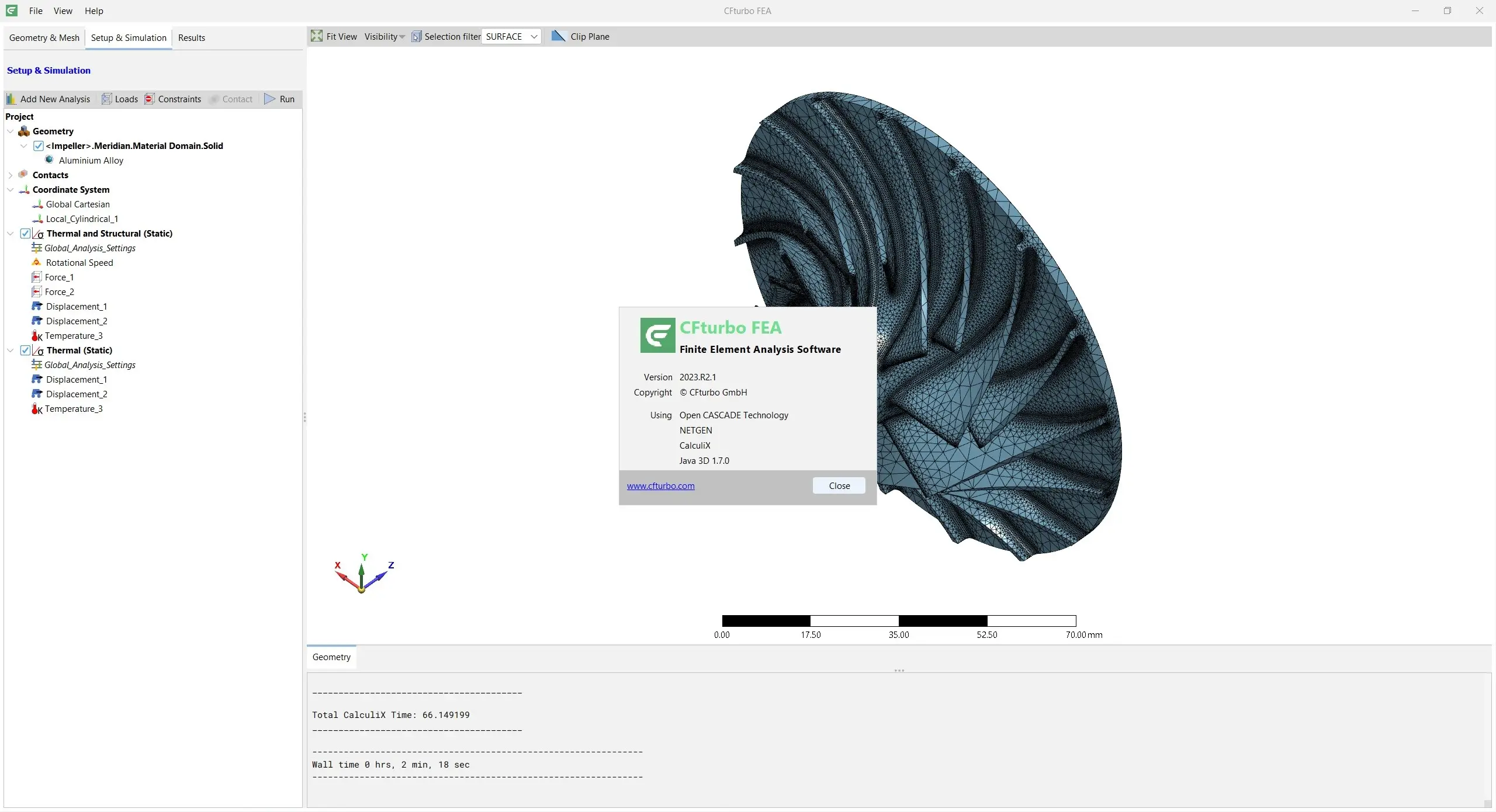Image resolution: width=1496 pixels, height=812 pixels.
Task: Click the Add New Analysis label
Action: pyautogui.click(x=55, y=99)
